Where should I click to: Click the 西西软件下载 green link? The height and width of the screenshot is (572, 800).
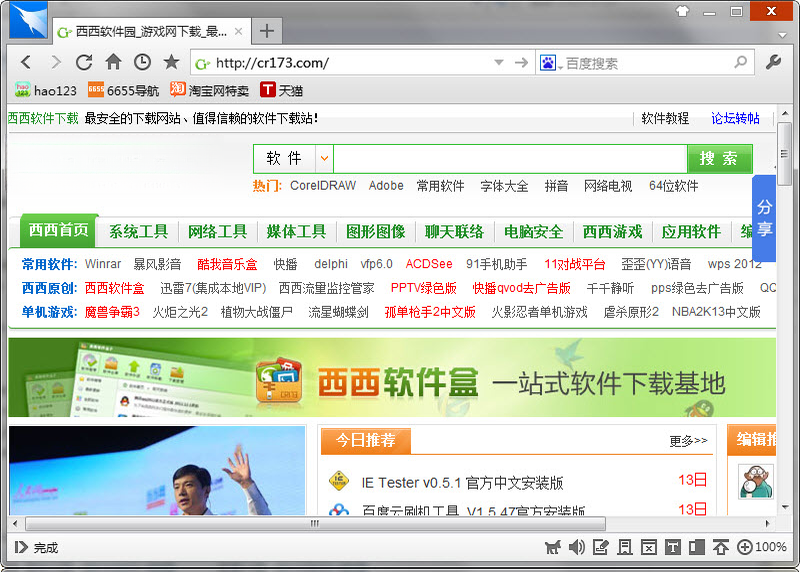(x=43, y=118)
